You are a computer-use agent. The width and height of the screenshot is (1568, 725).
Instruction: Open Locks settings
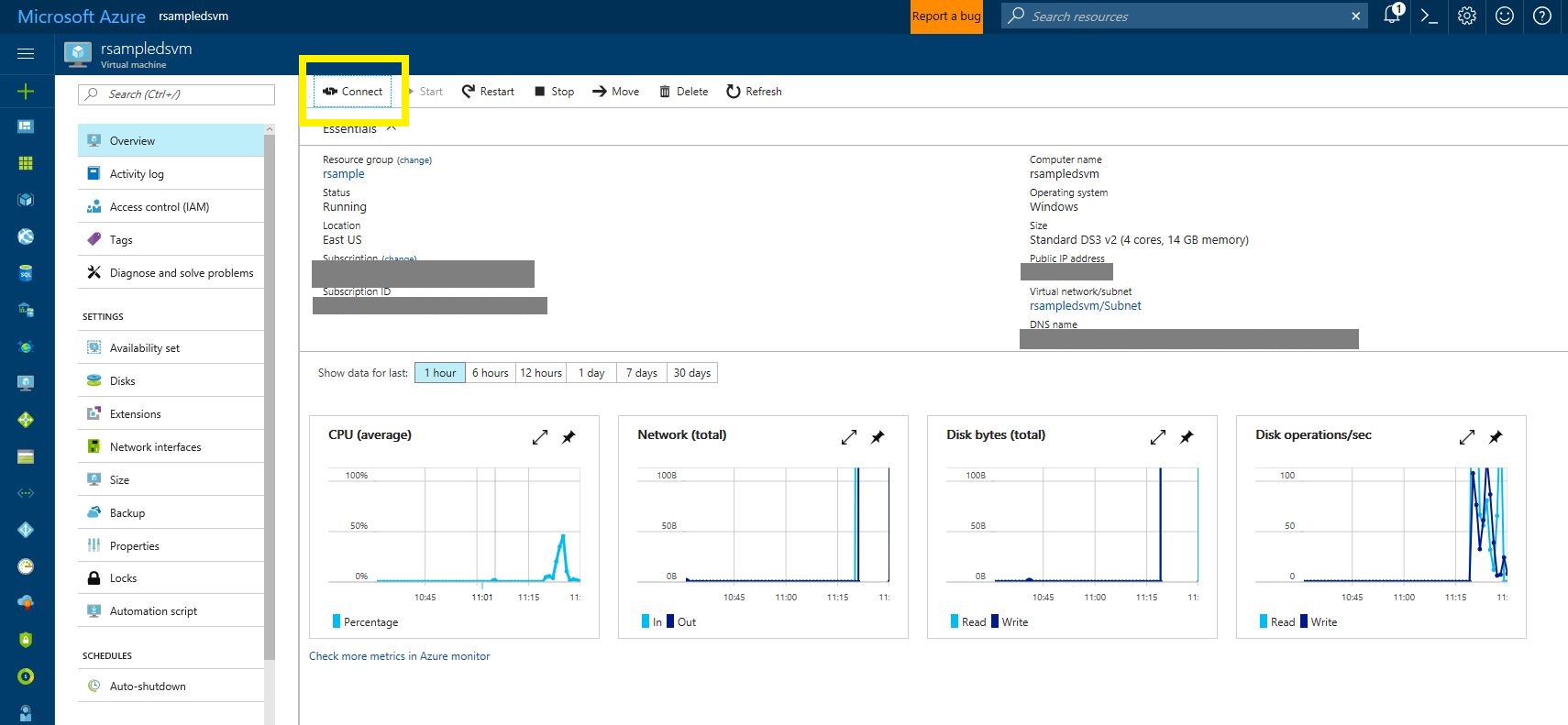pos(171,577)
